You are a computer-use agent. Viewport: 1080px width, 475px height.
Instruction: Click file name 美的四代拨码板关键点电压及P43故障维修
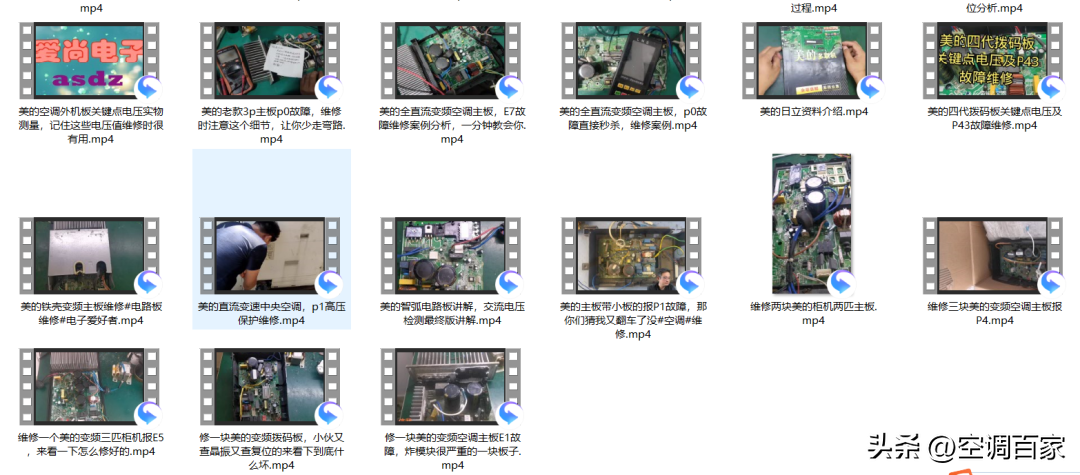pyautogui.click(x=993, y=118)
